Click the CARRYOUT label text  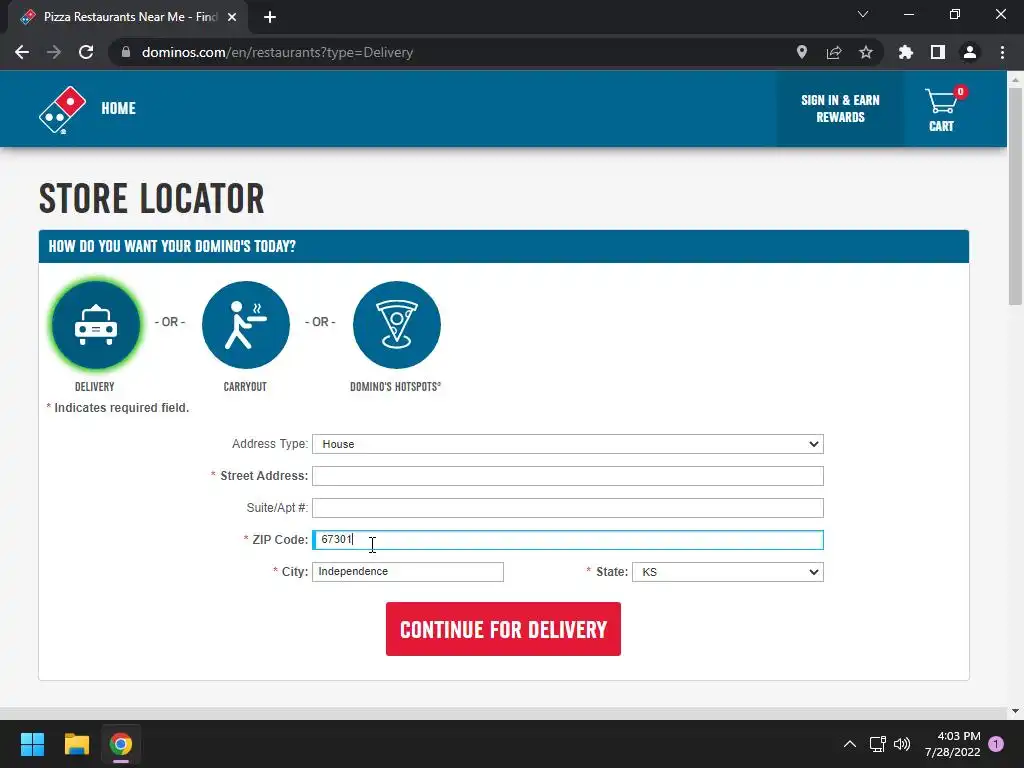pyautogui.click(x=245, y=387)
